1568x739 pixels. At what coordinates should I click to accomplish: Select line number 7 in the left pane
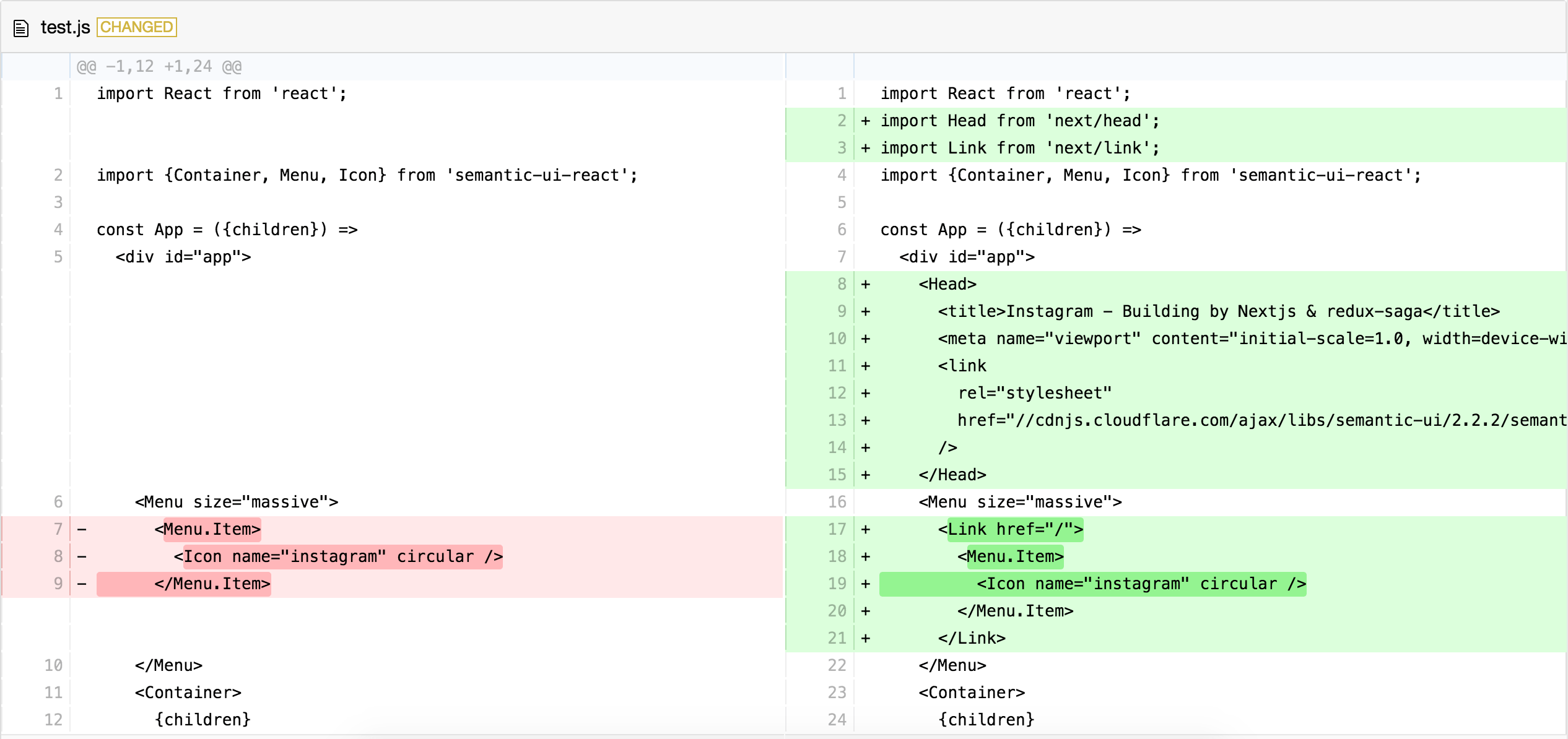click(57, 529)
